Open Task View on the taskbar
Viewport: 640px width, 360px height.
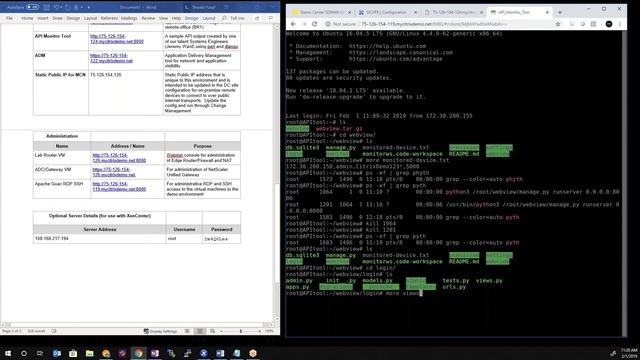40,353
